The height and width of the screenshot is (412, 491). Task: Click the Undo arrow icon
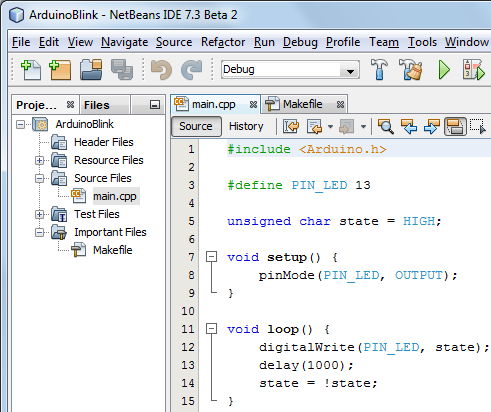[x=161, y=70]
